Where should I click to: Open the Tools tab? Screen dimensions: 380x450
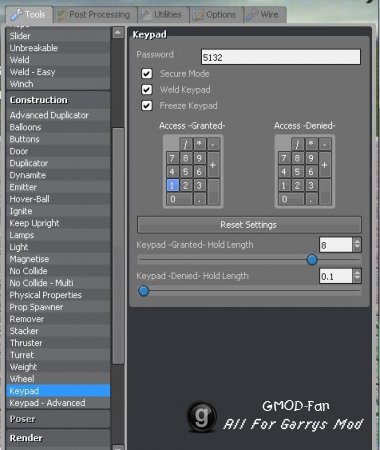(29, 15)
